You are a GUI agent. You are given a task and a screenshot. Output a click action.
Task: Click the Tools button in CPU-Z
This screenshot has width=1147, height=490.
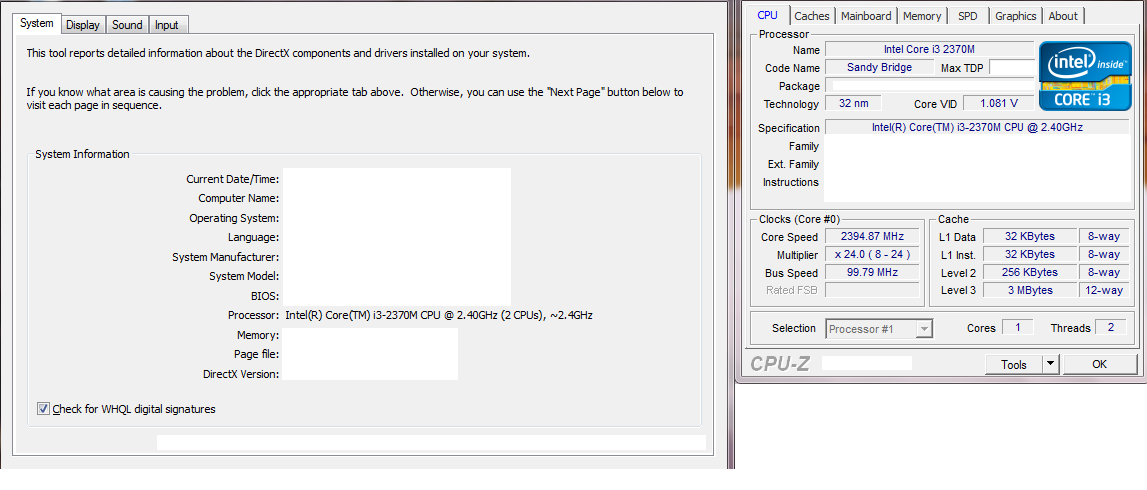(1013, 365)
